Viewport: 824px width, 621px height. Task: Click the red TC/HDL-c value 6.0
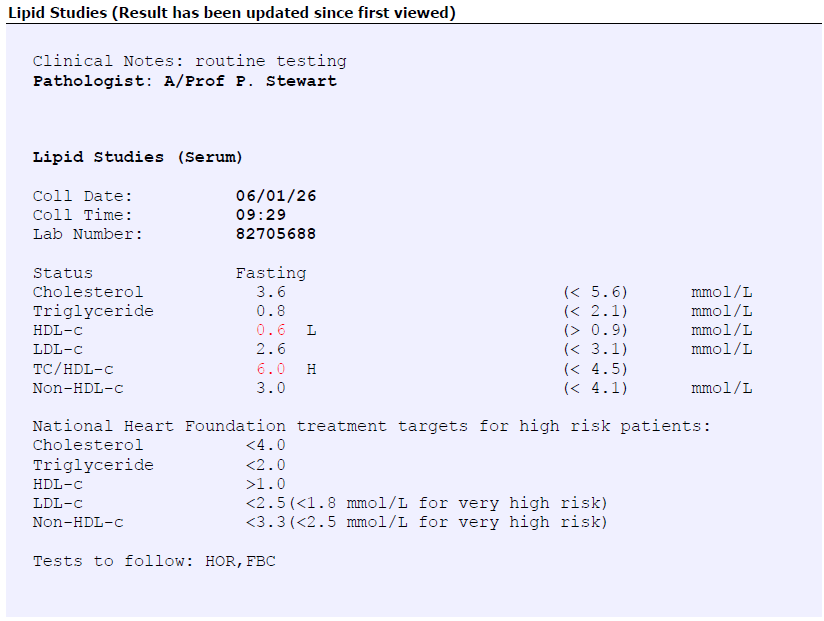[270, 369]
